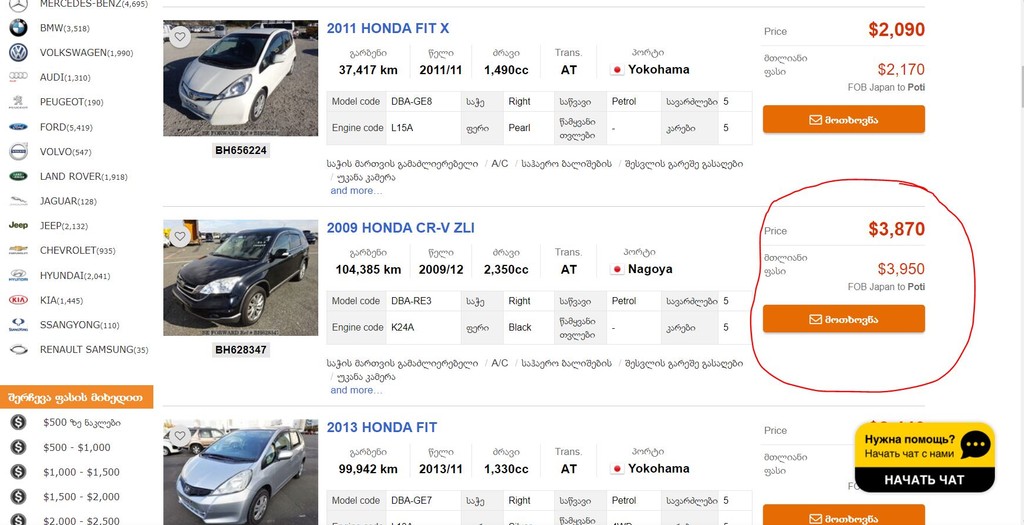Toggle heart on 2009 Honda CR-V ZLI
Image resolution: width=1024 pixels, height=525 pixels.
180,237
